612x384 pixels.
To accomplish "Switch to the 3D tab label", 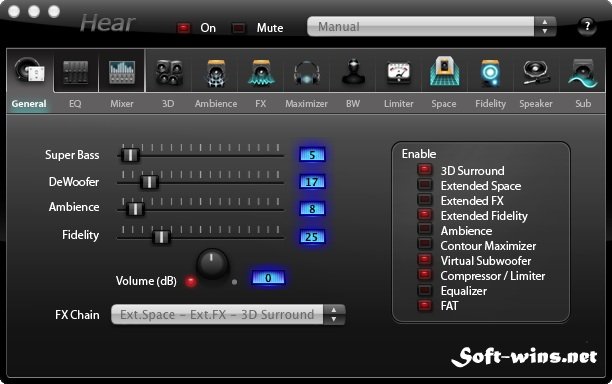I will coord(168,104).
